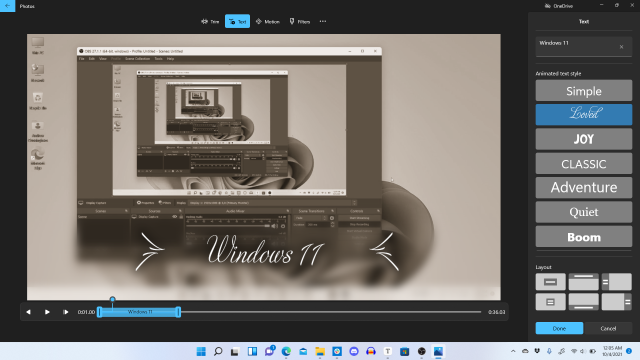Choose the Boom animated text style
640x360 pixels.
584,236
